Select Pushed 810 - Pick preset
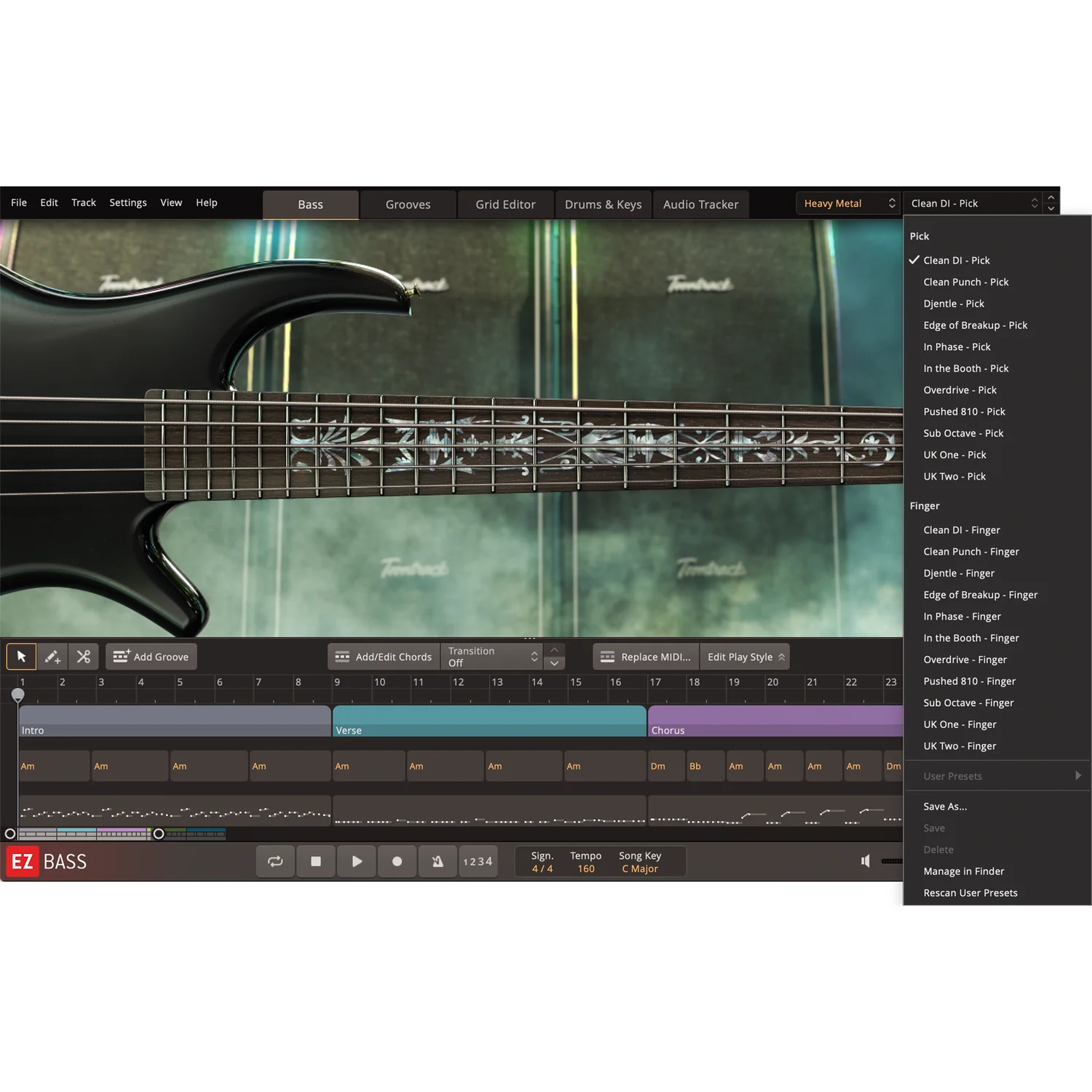The width and height of the screenshot is (1092, 1092). (997, 411)
